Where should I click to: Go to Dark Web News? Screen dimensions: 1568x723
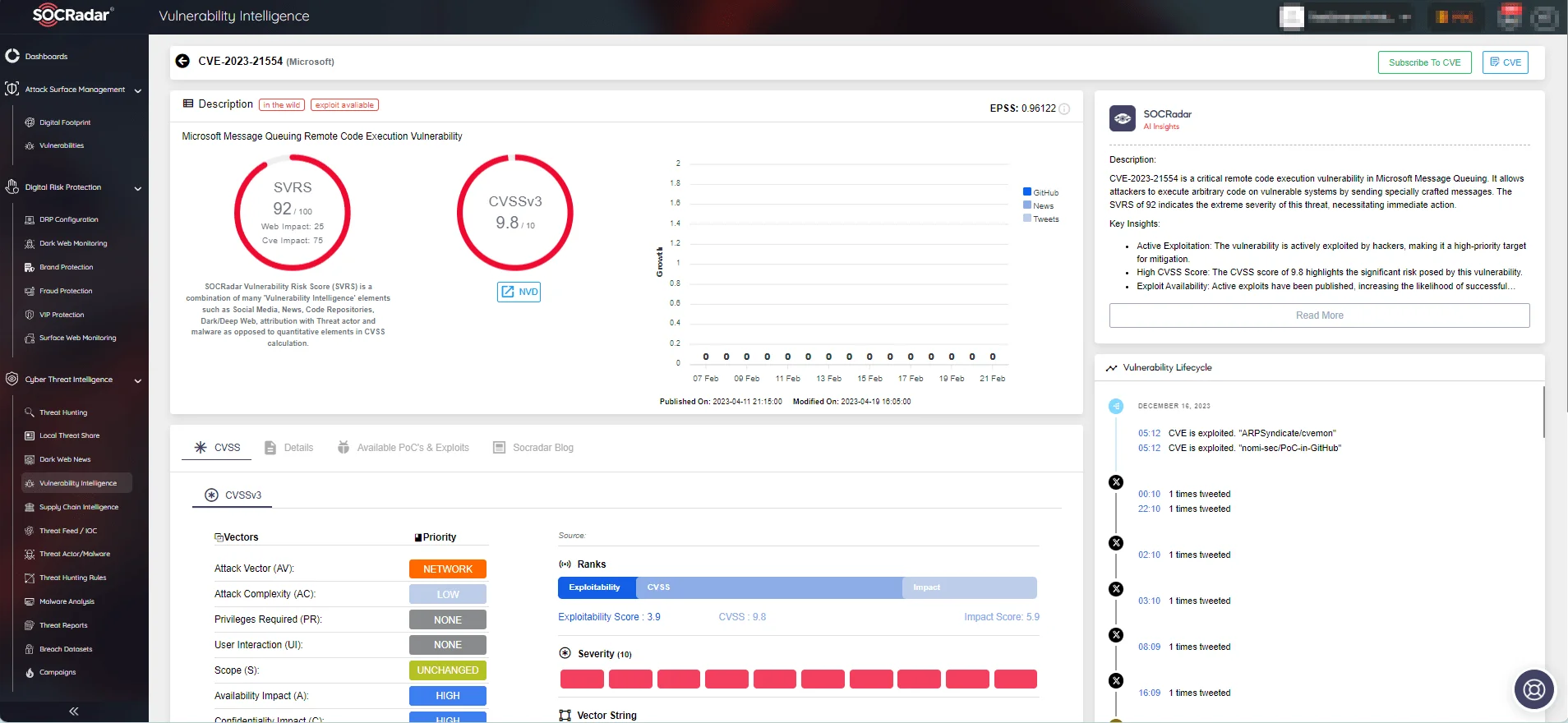click(65, 459)
